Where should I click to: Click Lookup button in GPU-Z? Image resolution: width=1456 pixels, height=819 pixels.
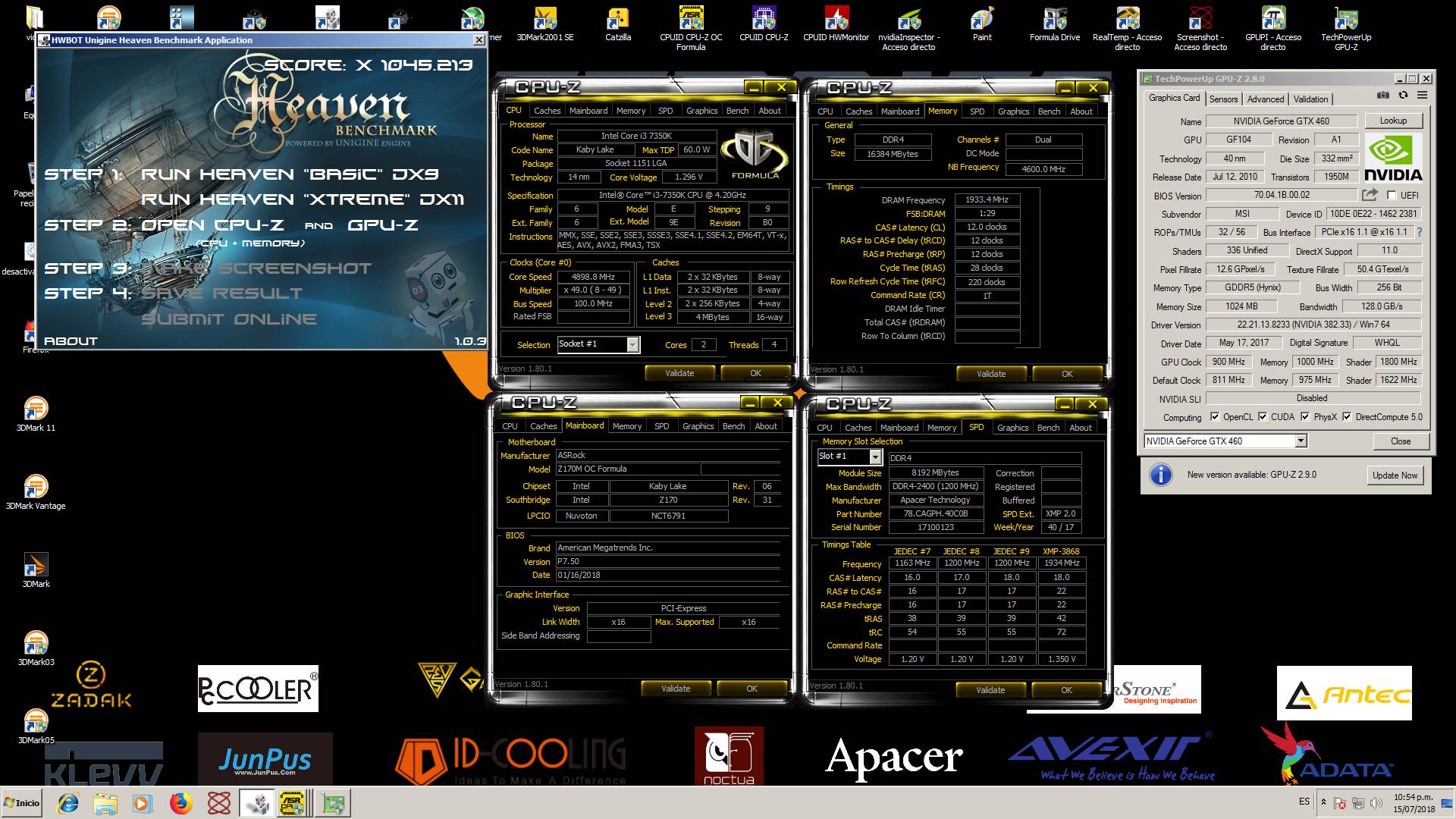[x=1393, y=121]
